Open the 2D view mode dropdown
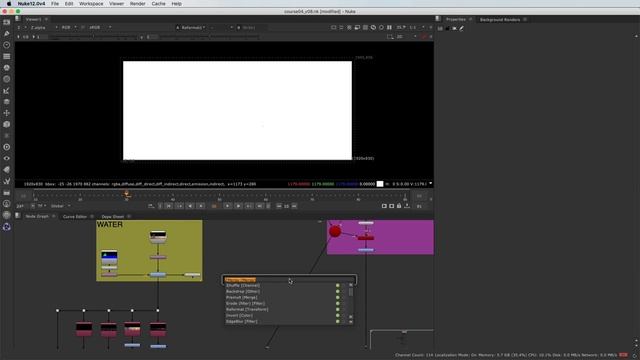 pyautogui.click(x=407, y=37)
